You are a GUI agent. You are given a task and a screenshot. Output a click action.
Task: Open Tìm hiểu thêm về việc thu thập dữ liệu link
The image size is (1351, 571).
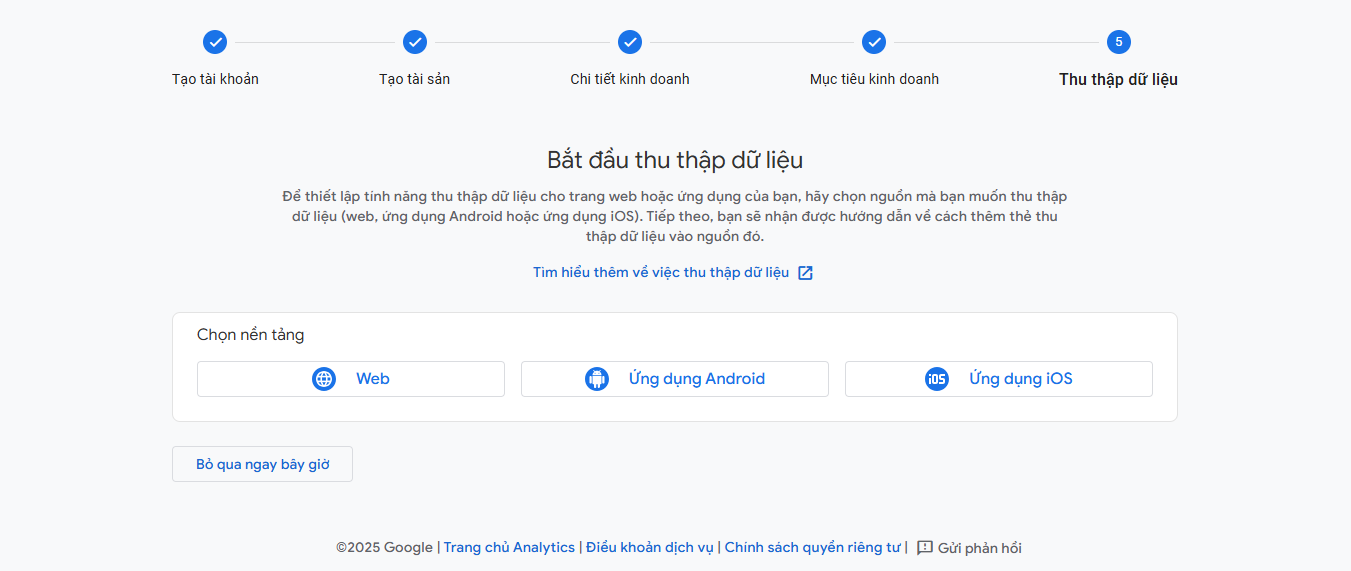point(661,273)
